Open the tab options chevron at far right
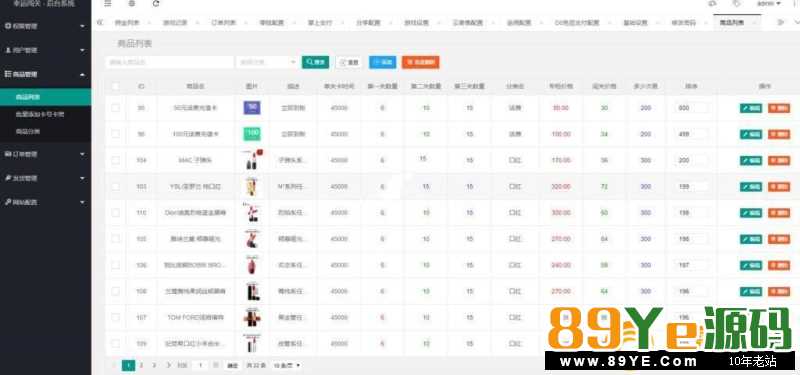 point(796,22)
